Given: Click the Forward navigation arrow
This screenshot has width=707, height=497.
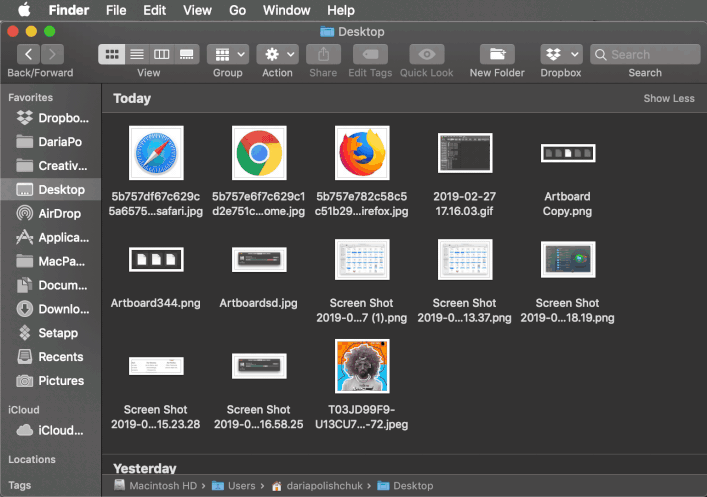Looking at the screenshot, I should coord(52,55).
